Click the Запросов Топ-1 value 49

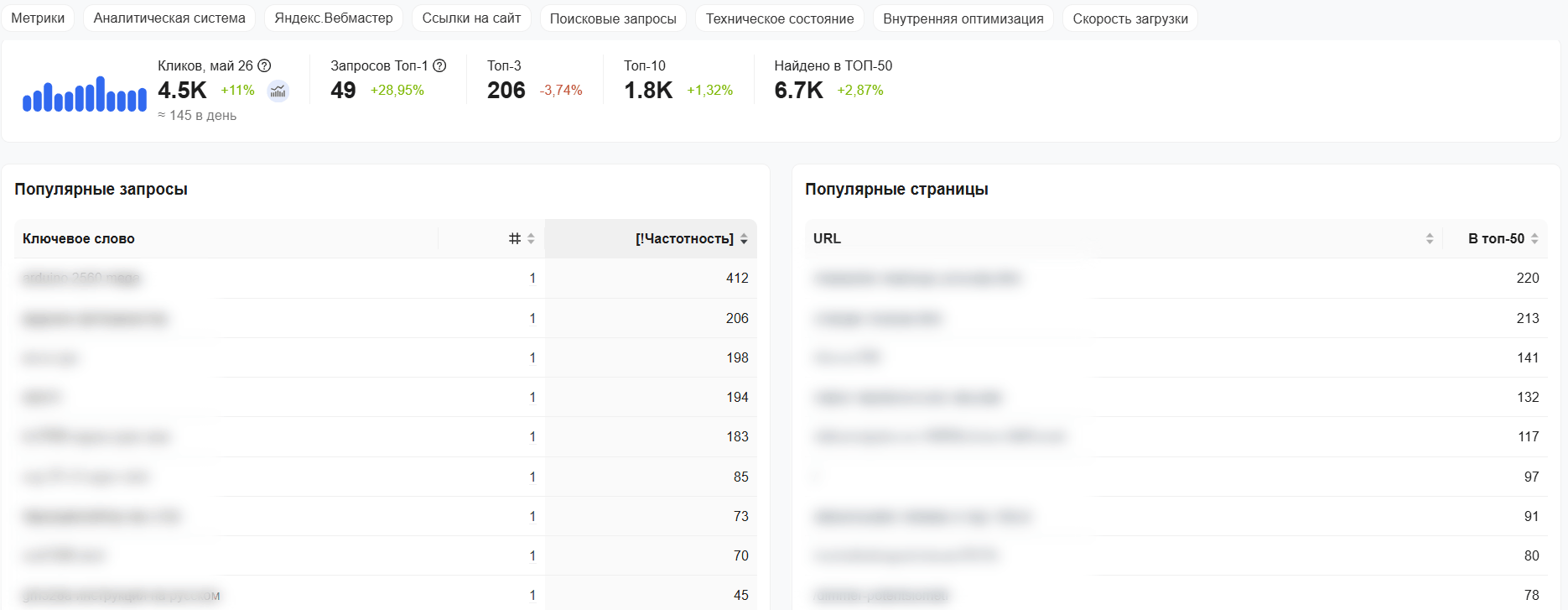point(343,91)
